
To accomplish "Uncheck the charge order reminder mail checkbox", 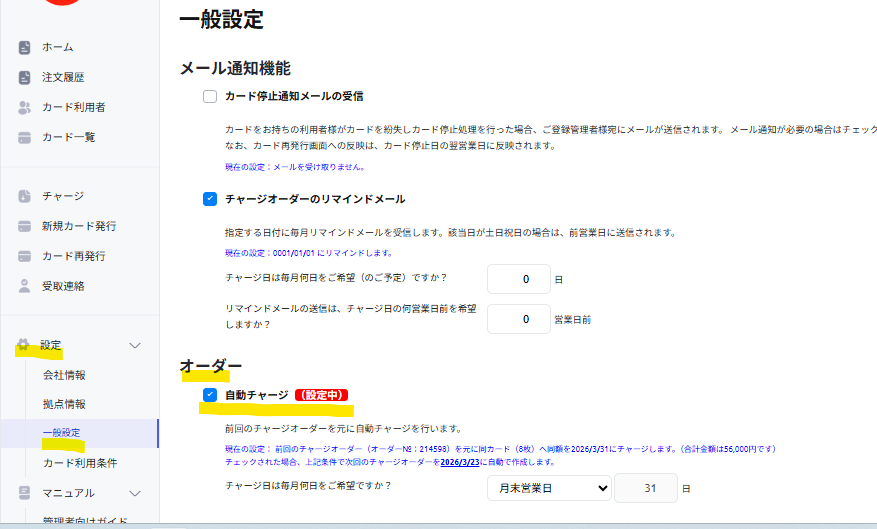I will 210,199.
